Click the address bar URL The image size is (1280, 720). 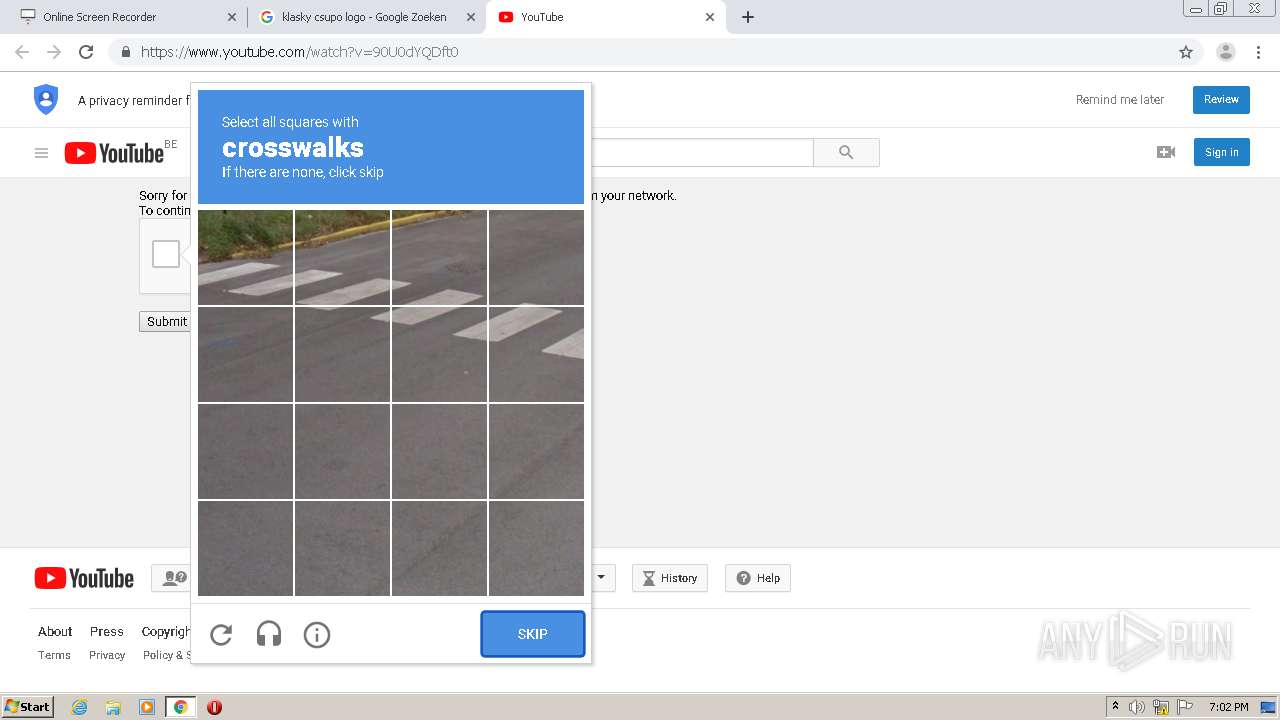pos(299,52)
